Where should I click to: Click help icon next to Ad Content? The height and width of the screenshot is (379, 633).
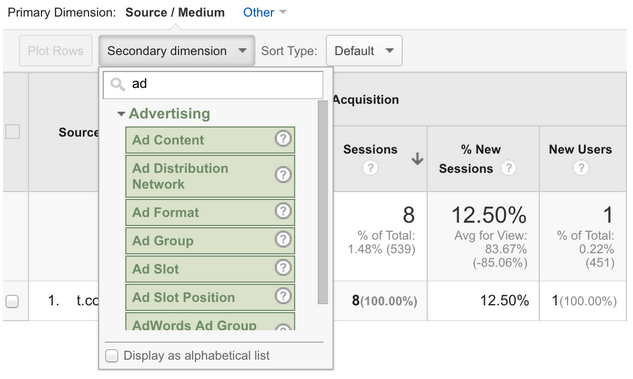pos(283,139)
